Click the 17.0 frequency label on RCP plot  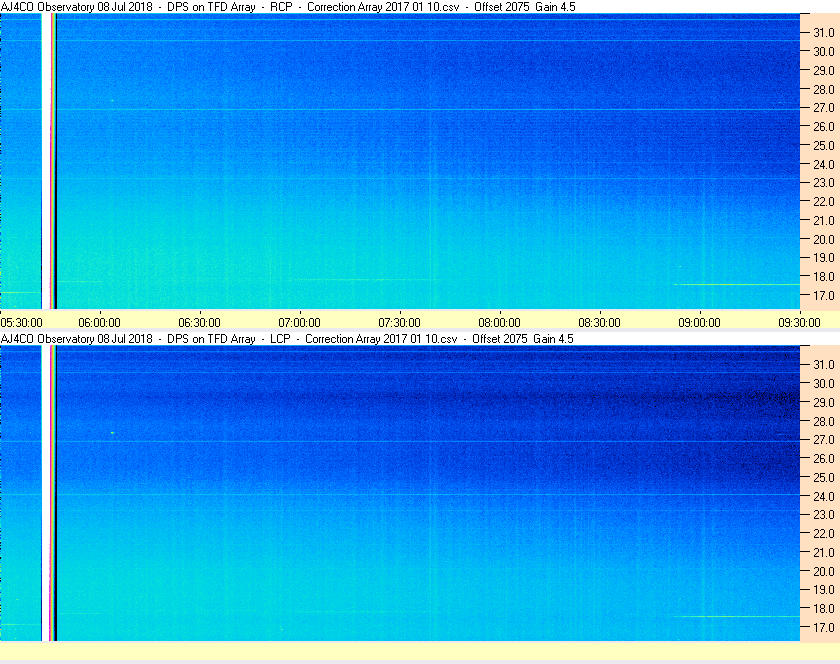(x=824, y=295)
